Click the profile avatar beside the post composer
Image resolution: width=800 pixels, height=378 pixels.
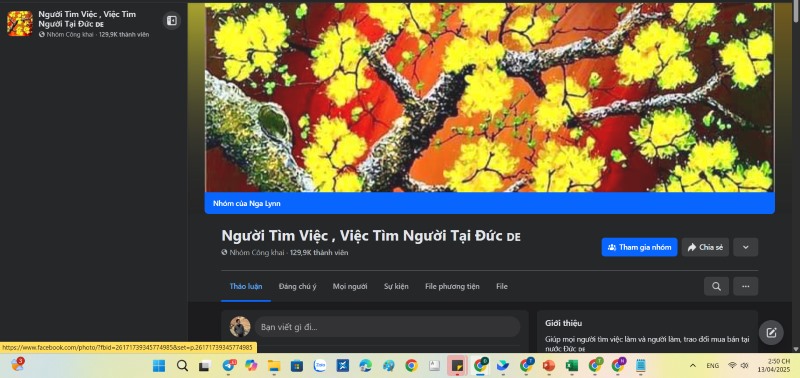point(240,327)
